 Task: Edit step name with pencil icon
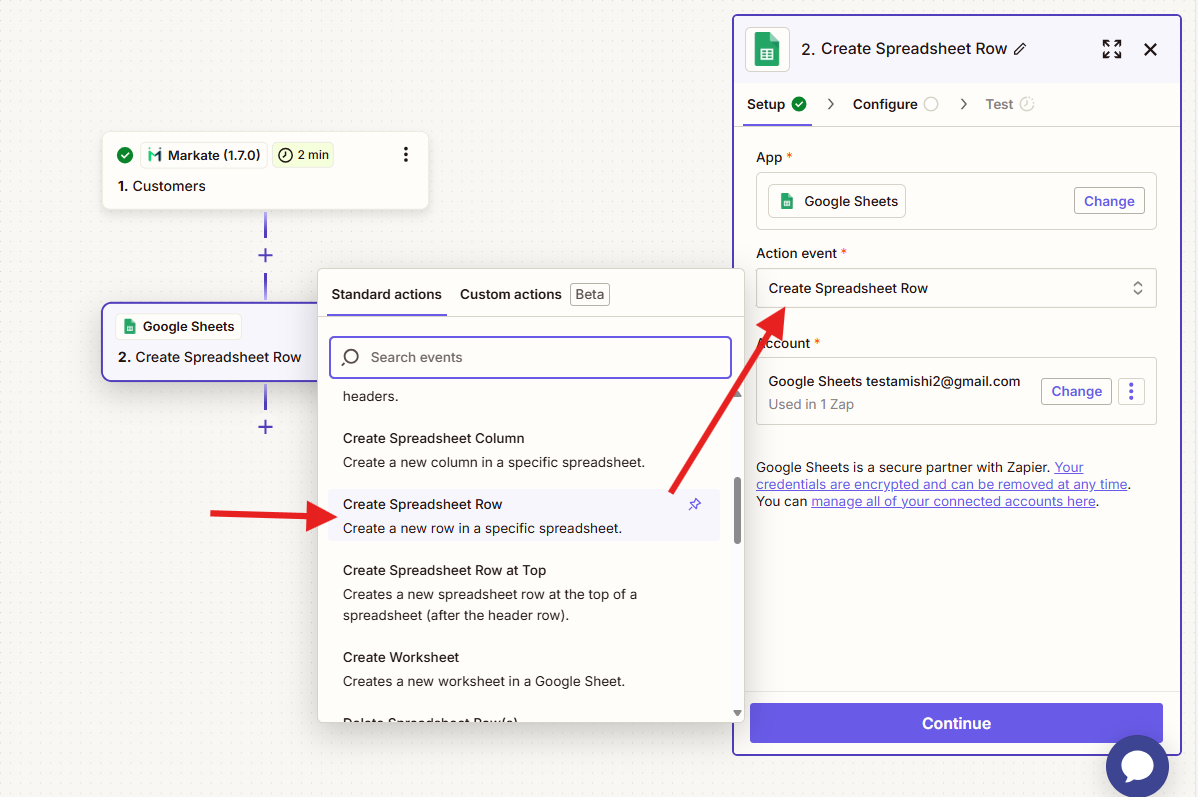click(1020, 49)
